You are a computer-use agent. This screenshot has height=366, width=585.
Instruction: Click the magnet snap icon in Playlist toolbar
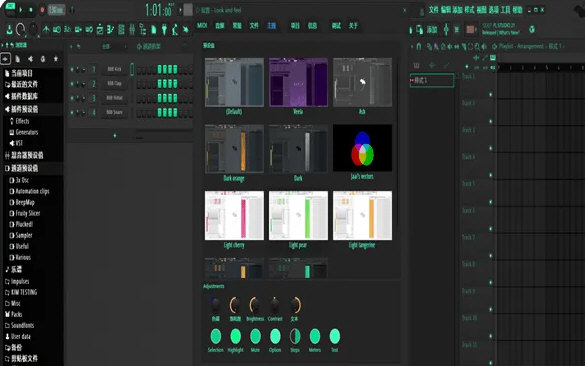419,47
